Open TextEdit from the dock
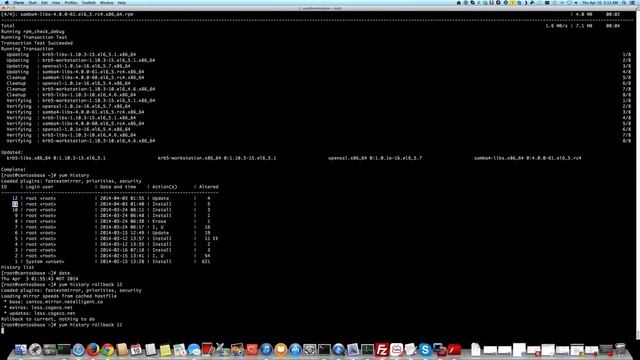 pyautogui.click(x=411, y=350)
